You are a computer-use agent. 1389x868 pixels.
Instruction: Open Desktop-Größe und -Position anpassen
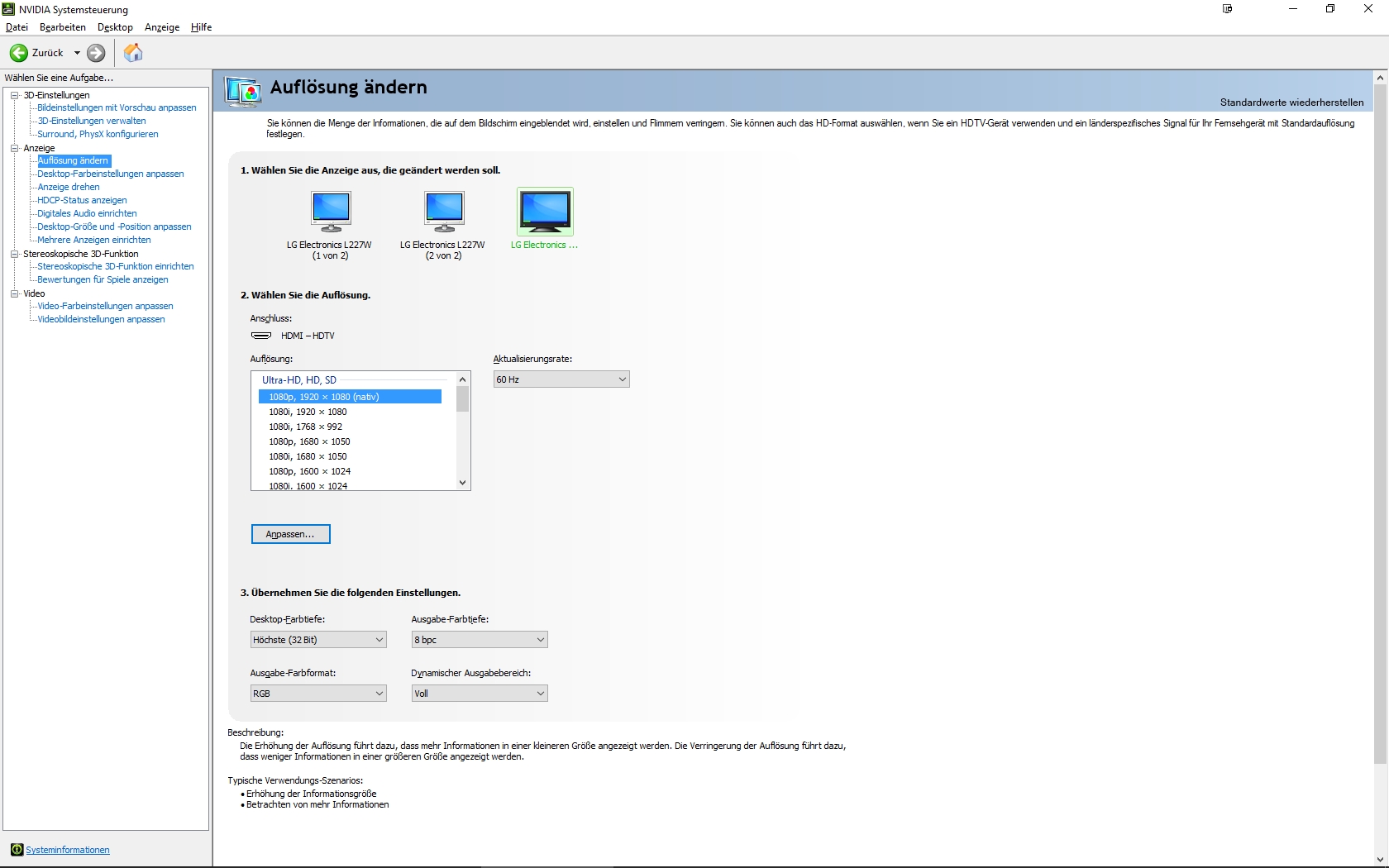point(114,227)
